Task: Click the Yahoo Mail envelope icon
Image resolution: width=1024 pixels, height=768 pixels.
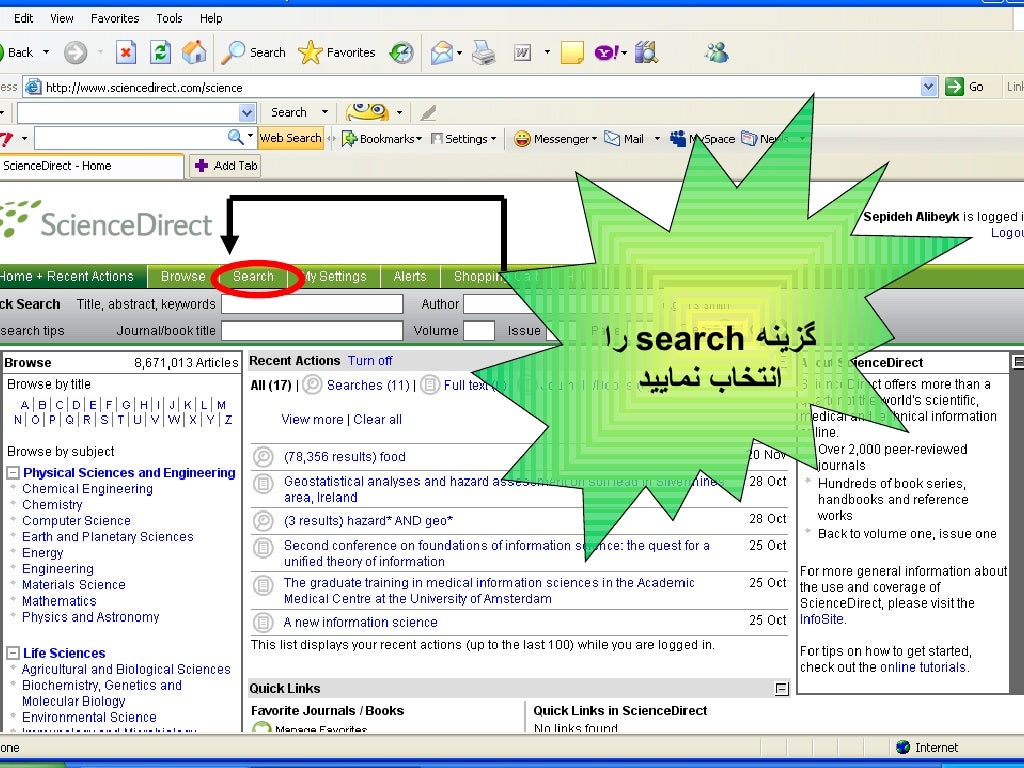Action: 612,138
